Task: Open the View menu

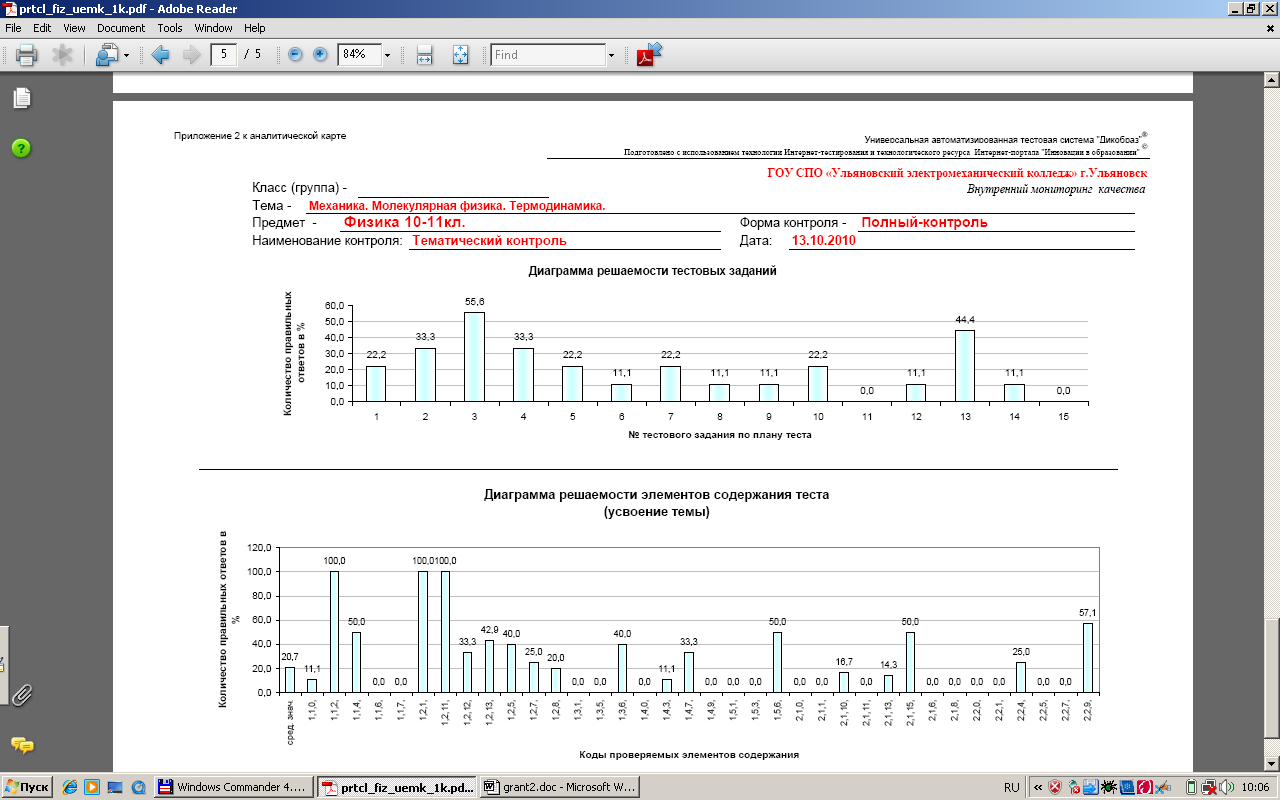Action: (74, 28)
